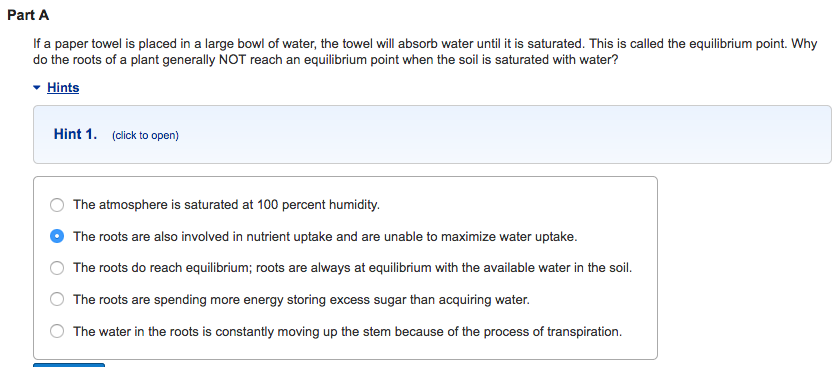
Task: Select the "roots are also involved in nutrient uptake" radio
Action: pos(57,236)
